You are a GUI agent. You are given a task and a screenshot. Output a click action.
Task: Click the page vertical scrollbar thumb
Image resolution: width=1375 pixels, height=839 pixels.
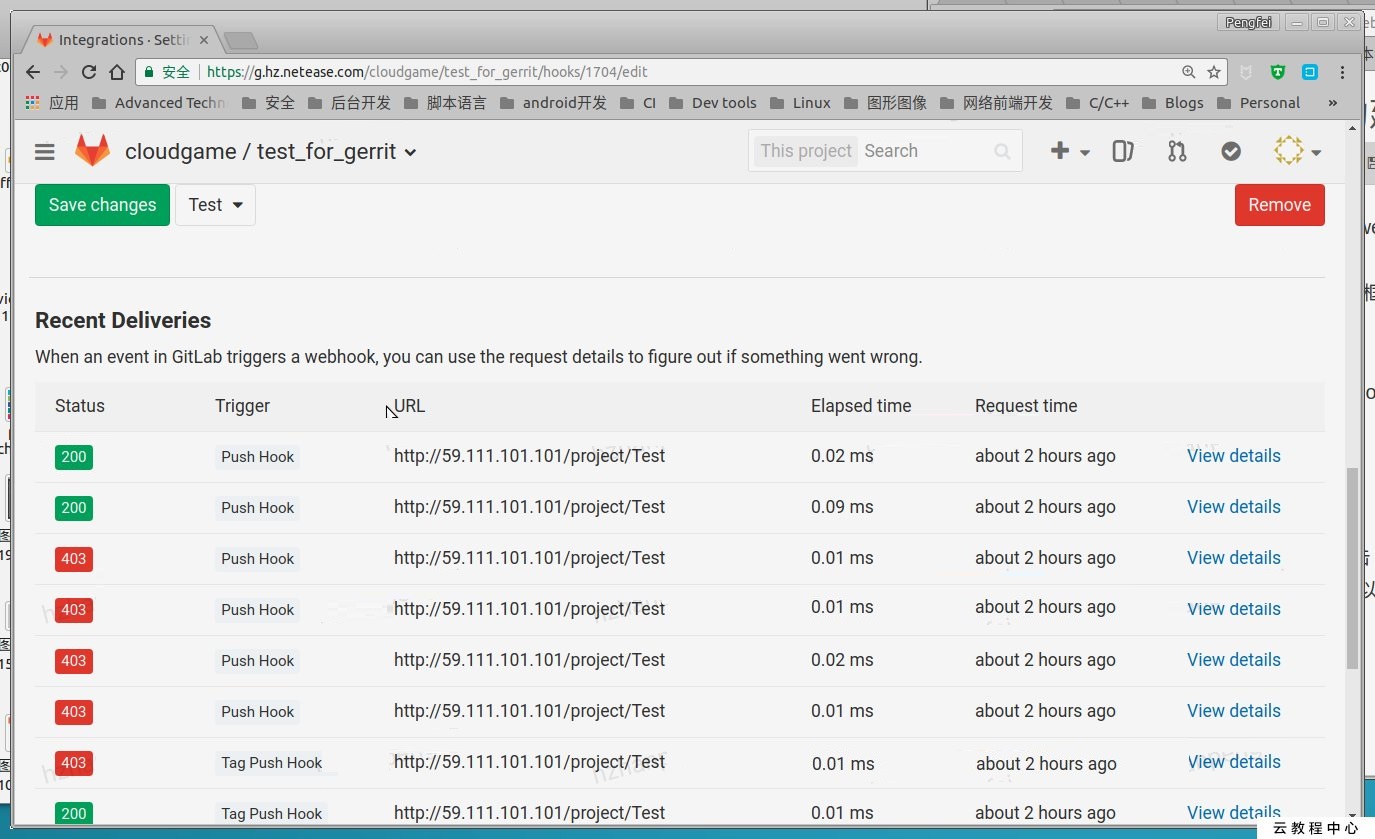[1352, 567]
